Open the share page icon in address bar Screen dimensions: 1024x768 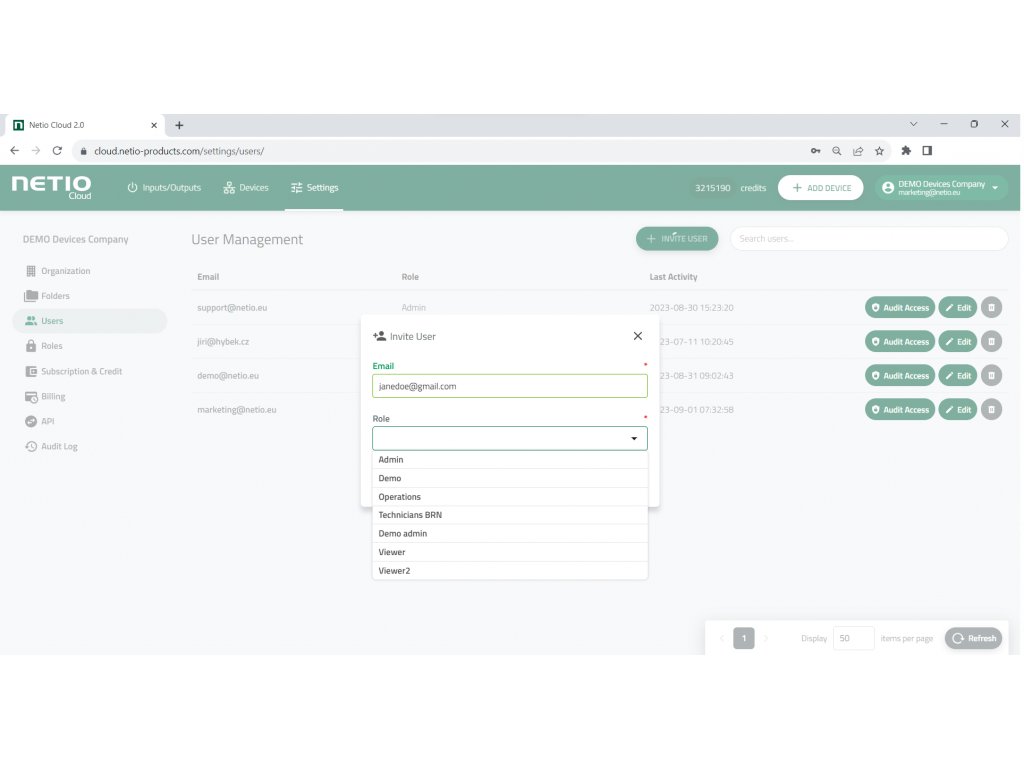point(858,151)
